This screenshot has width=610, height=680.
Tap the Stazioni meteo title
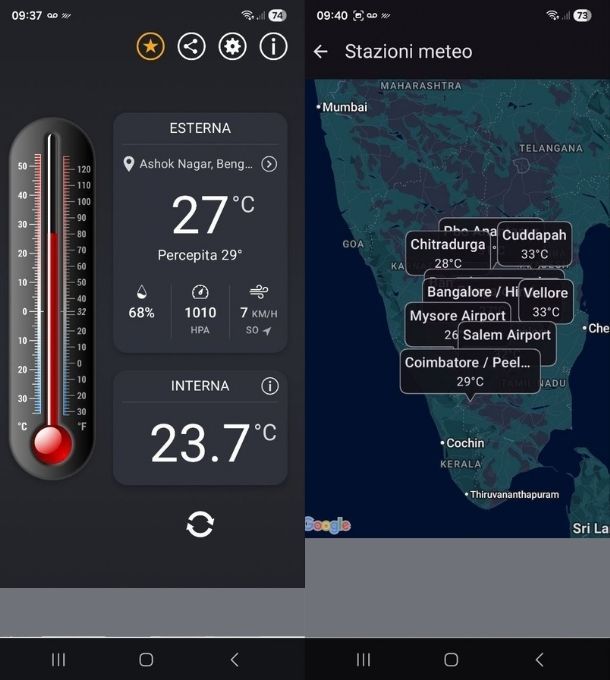tap(408, 52)
